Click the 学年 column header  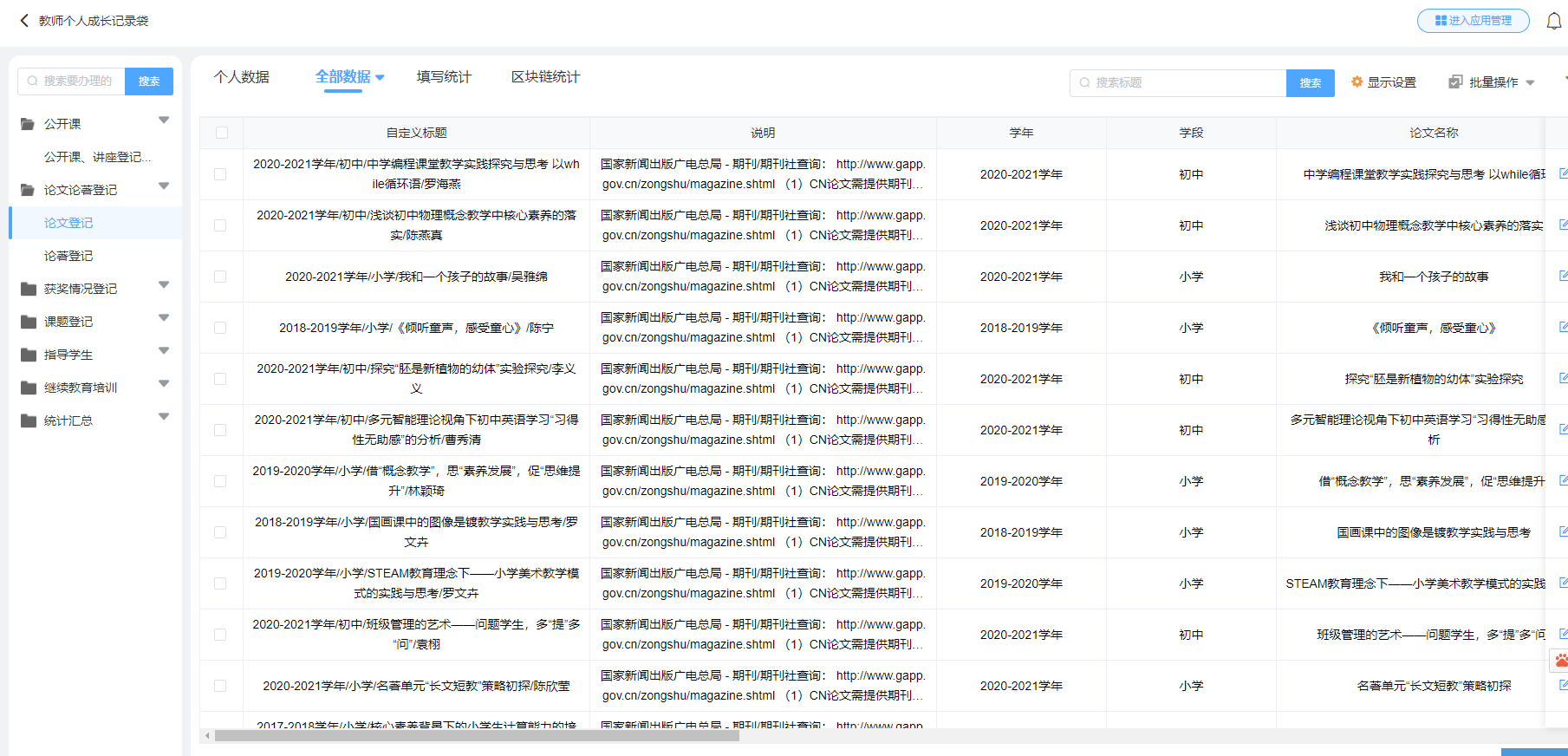tap(1021, 133)
